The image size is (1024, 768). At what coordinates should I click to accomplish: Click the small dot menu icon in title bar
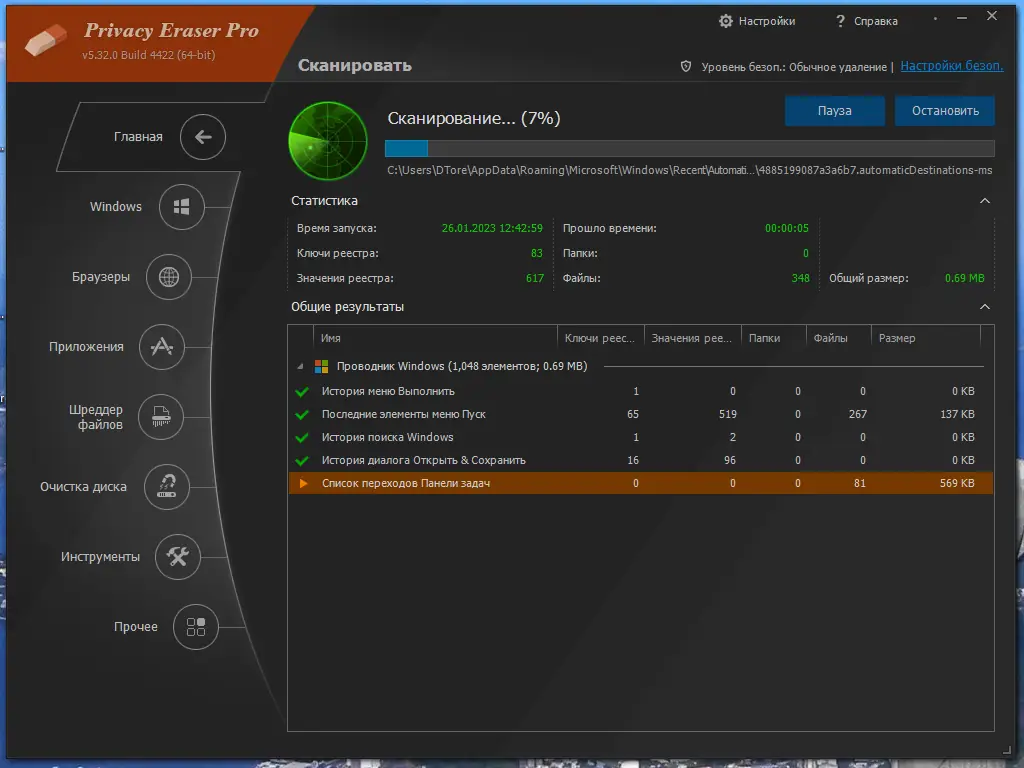(x=935, y=18)
